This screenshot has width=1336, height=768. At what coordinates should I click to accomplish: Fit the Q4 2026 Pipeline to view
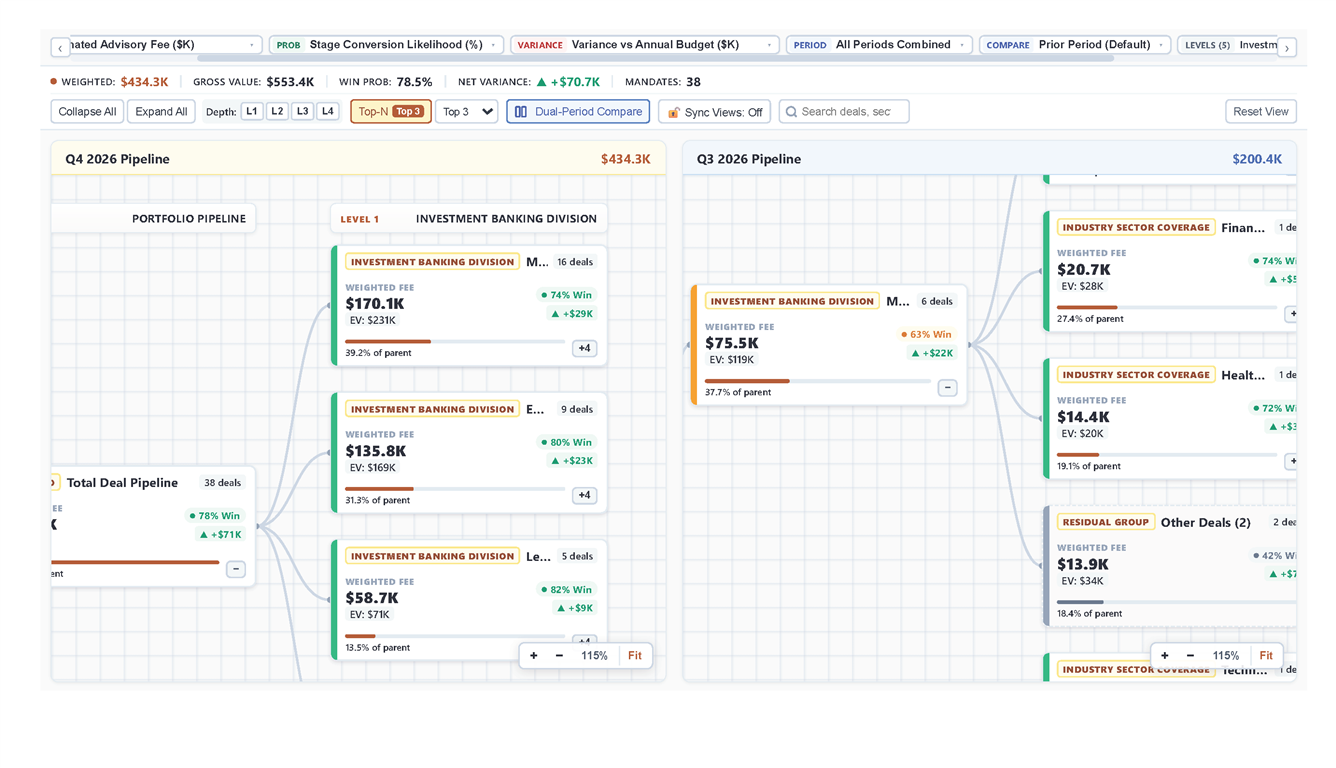click(x=635, y=656)
